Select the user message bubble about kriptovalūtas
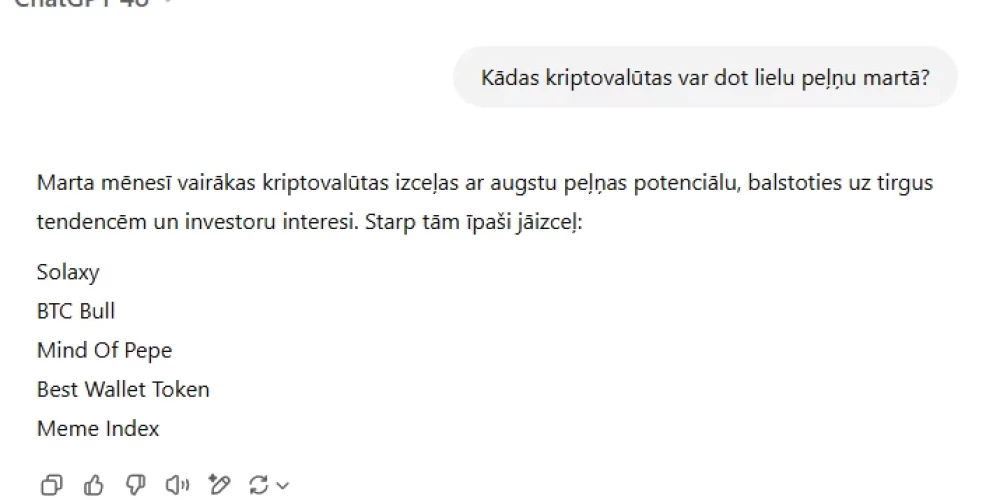Image resolution: width=1000 pixels, height=500 pixels. [x=705, y=78]
